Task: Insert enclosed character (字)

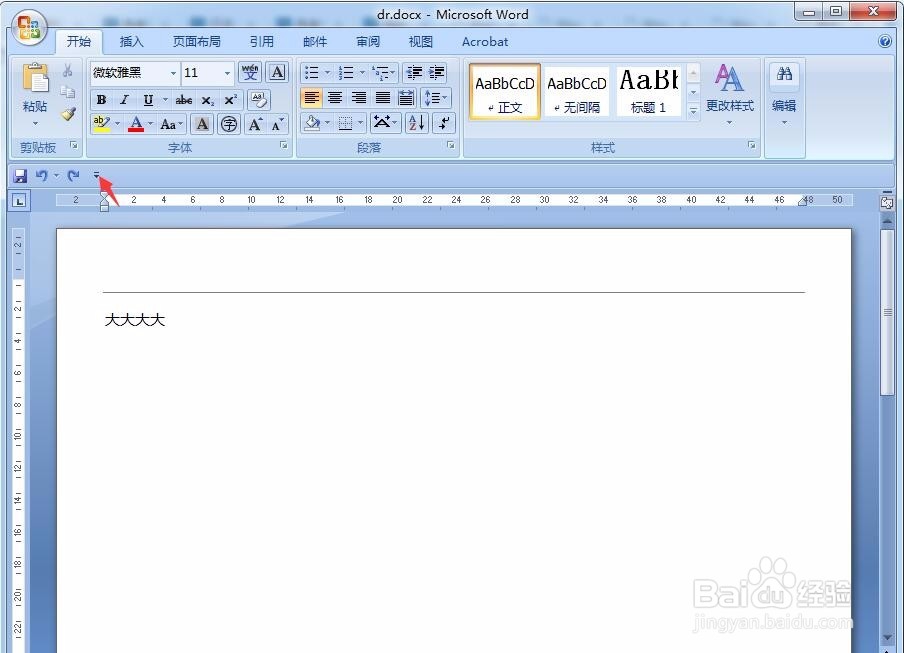Action: tap(229, 124)
